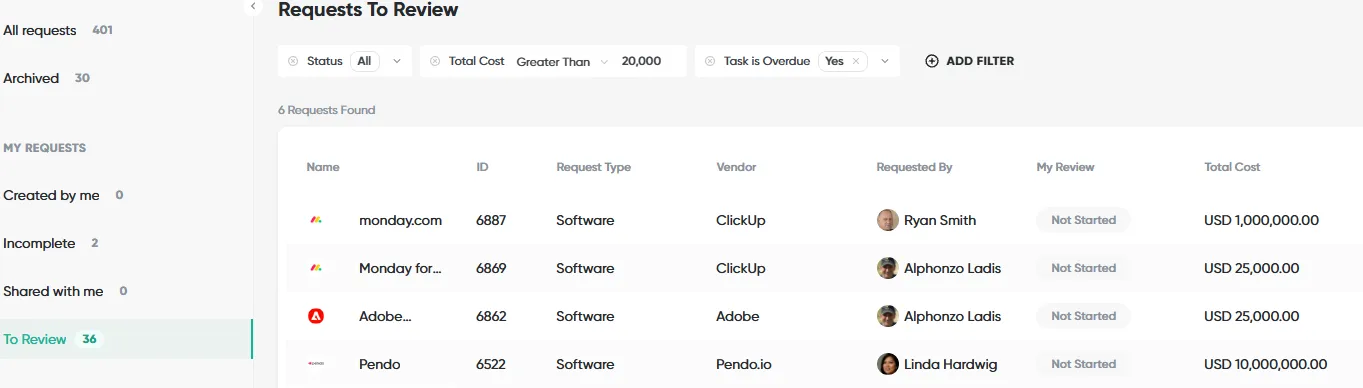This screenshot has height=388, width=1363.
Task: Click ID 6522
Action: pyautogui.click(x=491, y=364)
